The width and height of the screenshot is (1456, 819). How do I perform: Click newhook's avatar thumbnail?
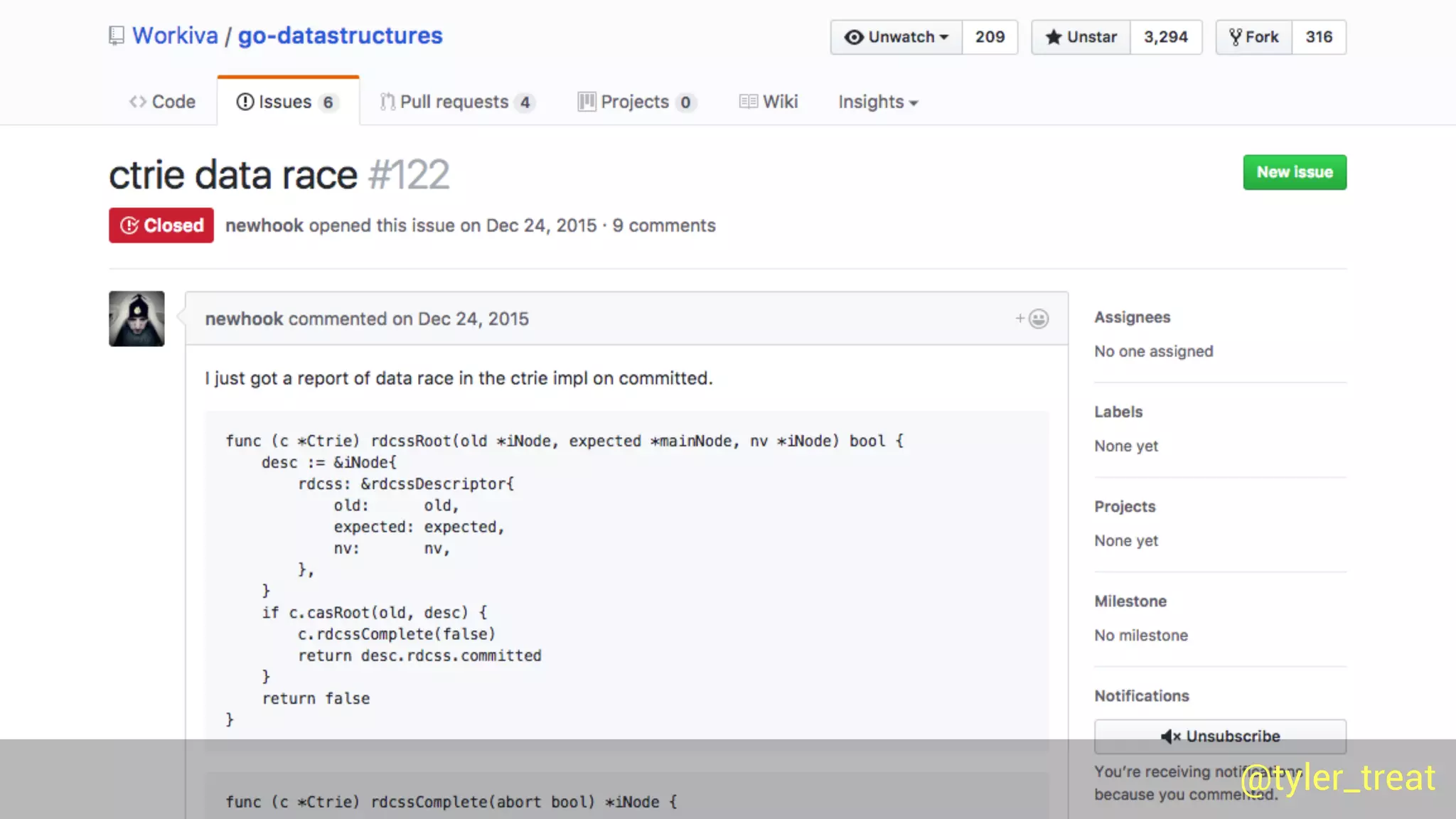coord(136,318)
